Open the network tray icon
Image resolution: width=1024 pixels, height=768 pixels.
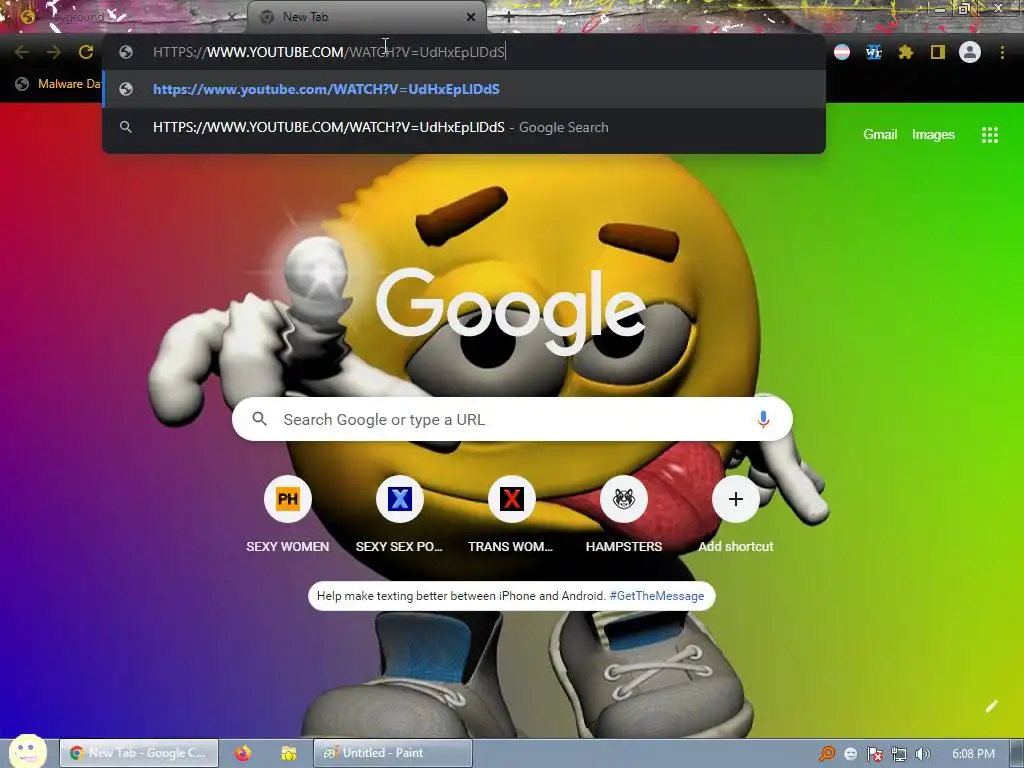pos(899,754)
